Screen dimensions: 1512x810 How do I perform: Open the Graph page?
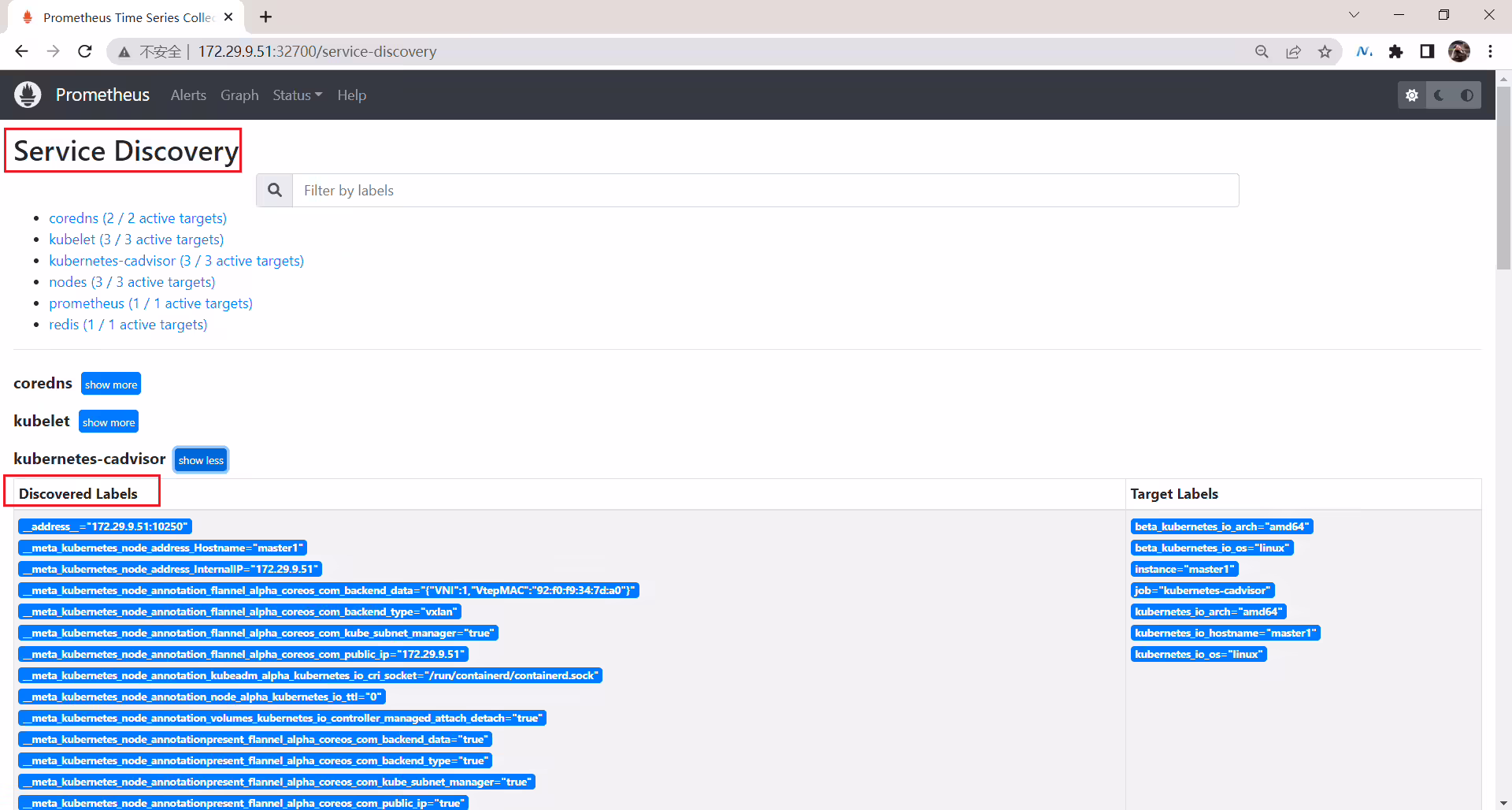point(239,95)
